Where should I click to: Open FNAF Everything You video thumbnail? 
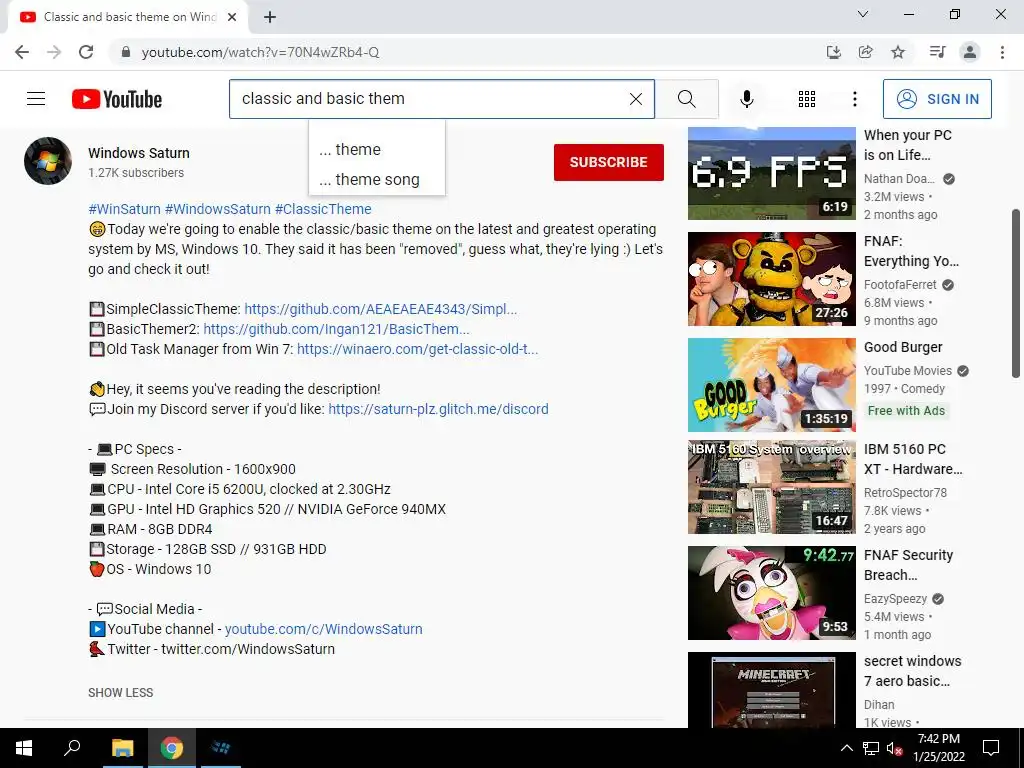tap(771, 279)
